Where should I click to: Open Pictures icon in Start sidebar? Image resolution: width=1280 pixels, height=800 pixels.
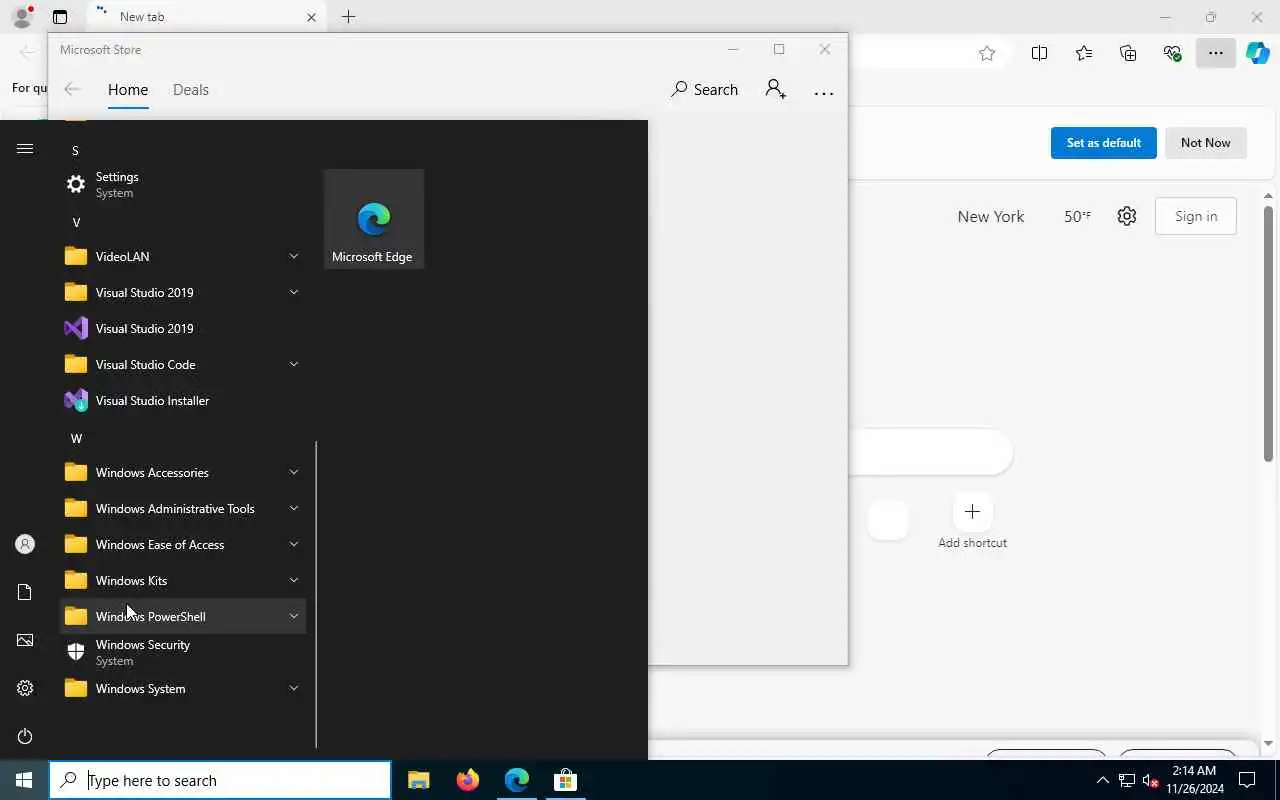25,640
